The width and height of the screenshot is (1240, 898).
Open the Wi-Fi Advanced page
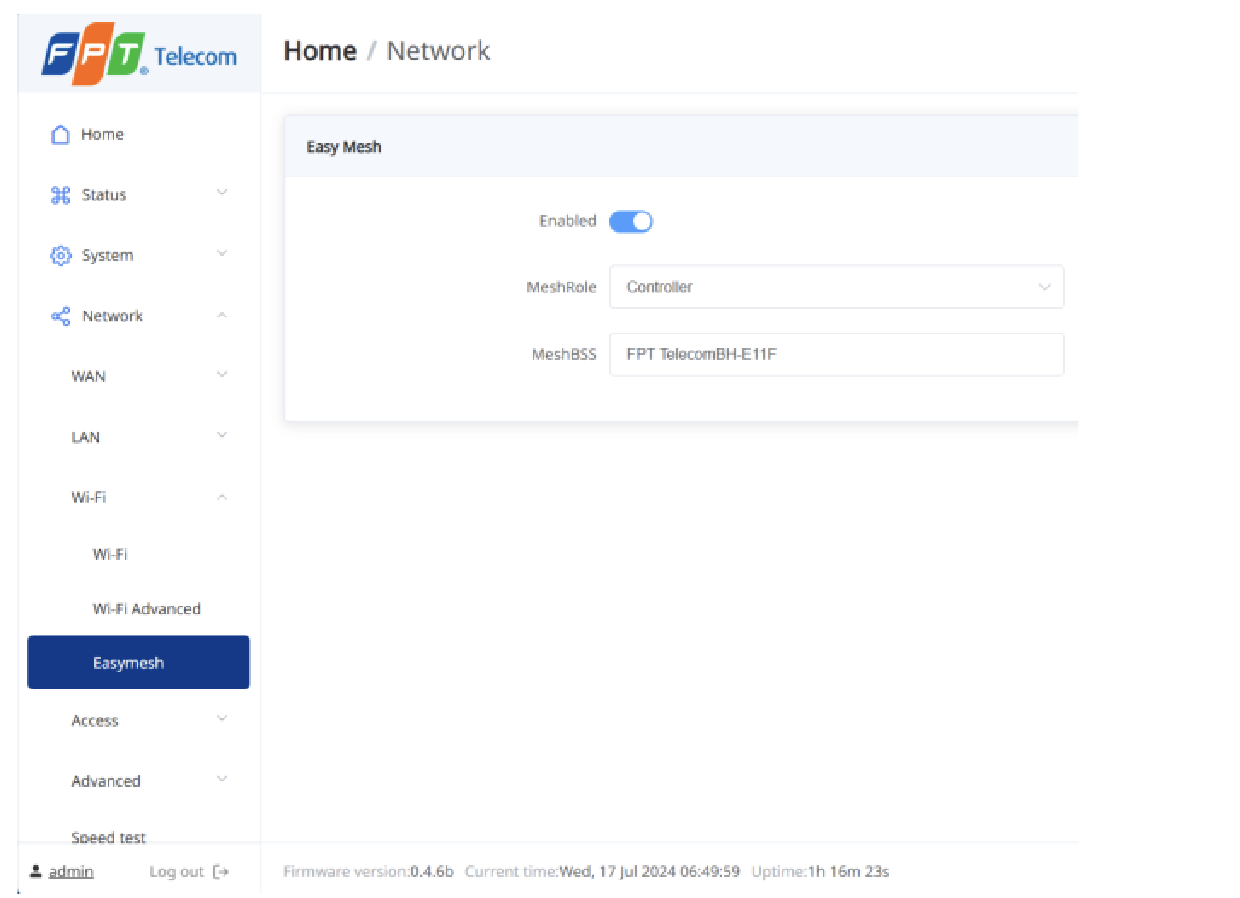(x=147, y=609)
